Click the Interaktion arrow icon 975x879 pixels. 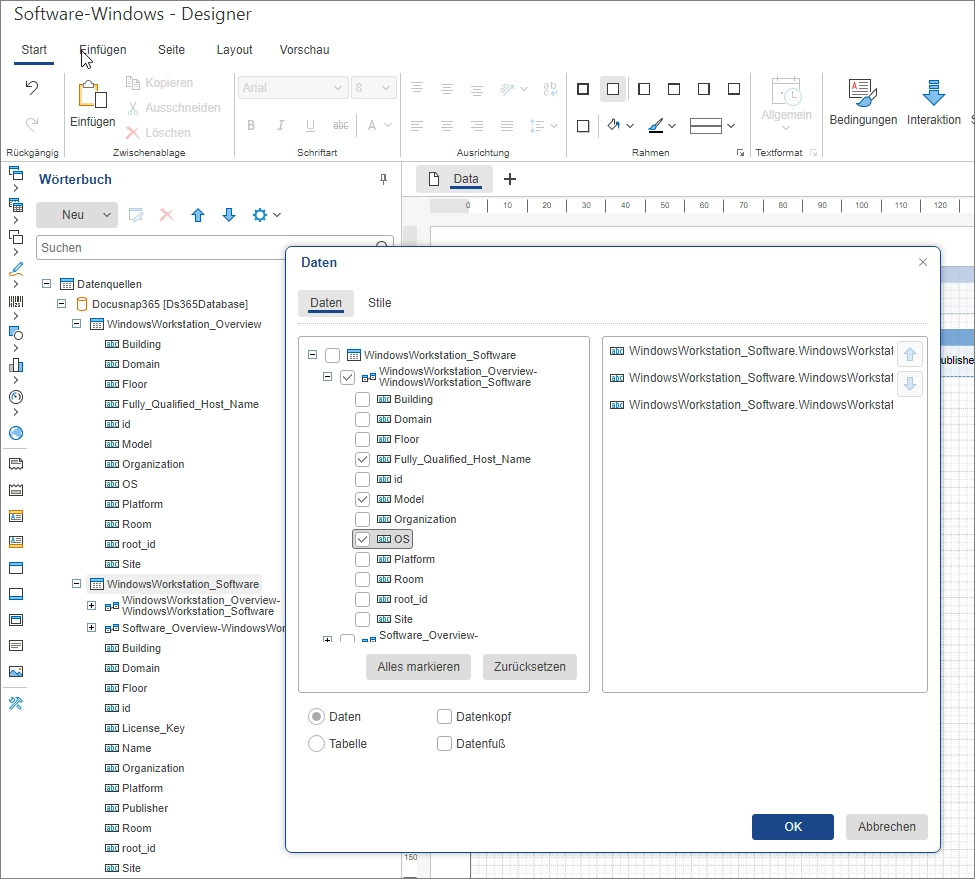933,94
